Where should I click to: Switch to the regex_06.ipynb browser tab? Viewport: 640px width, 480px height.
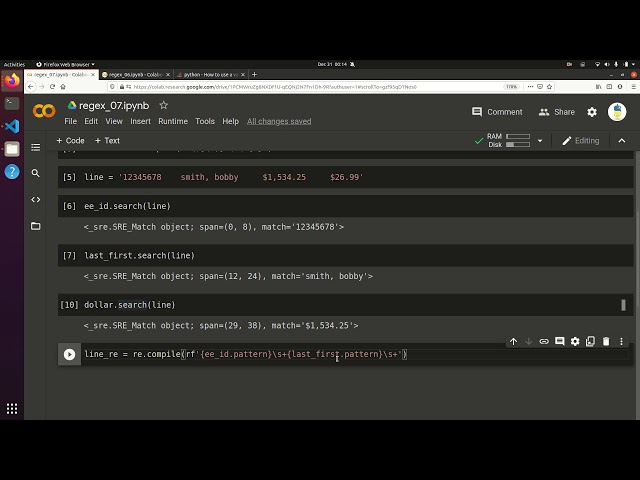(x=136, y=75)
